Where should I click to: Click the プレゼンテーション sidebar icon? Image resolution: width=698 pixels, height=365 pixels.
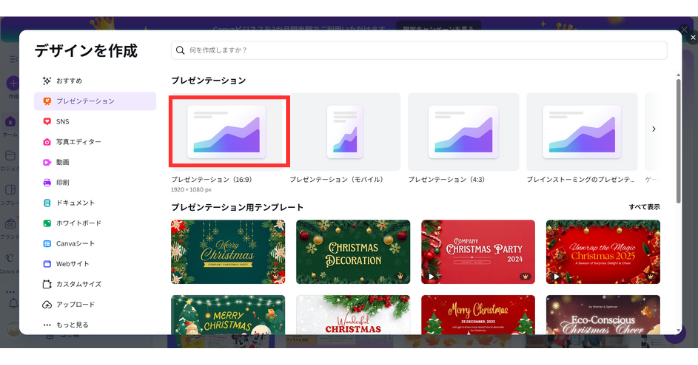(x=47, y=101)
